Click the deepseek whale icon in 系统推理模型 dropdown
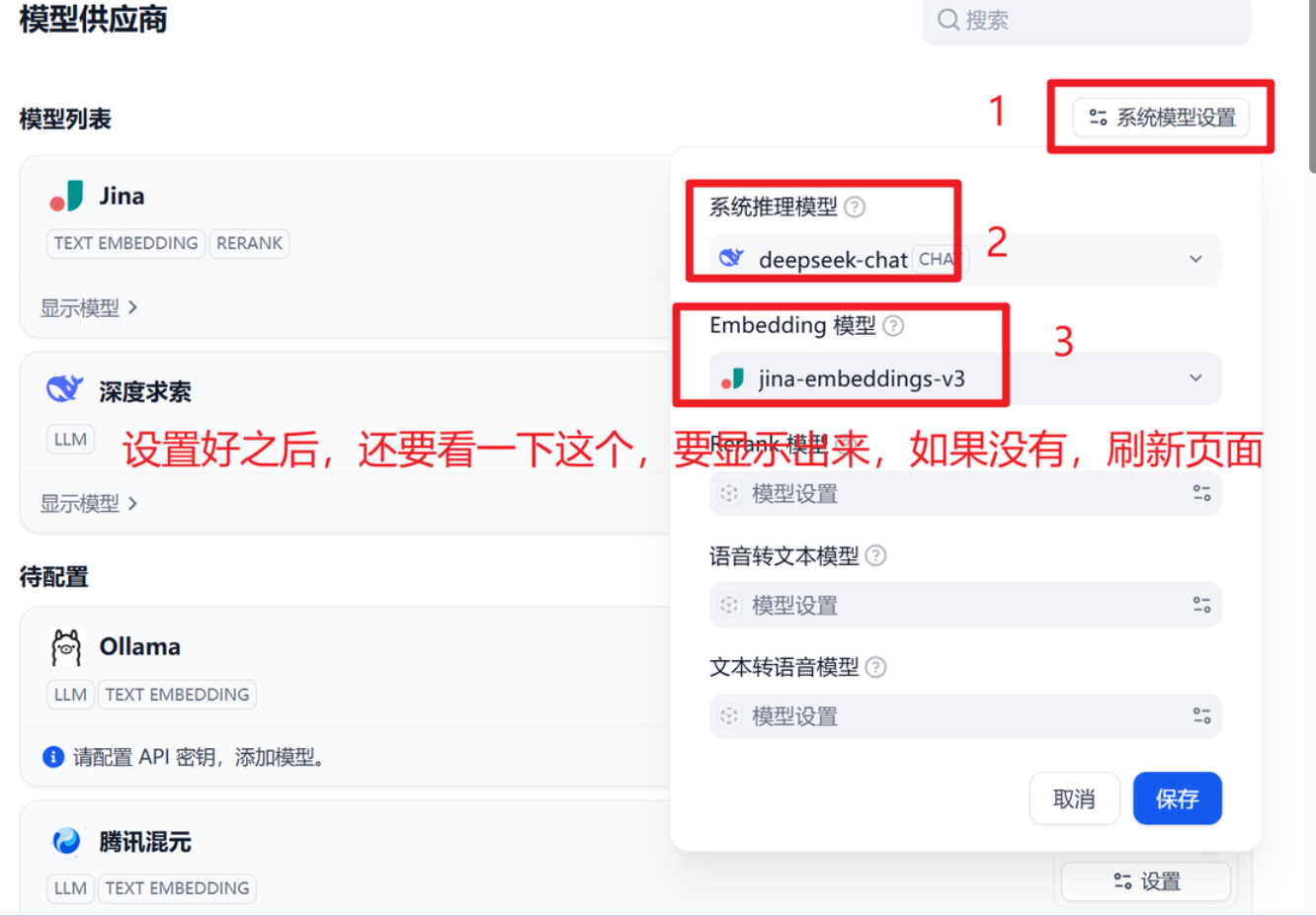This screenshot has width=1316, height=916. tap(731, 258)
